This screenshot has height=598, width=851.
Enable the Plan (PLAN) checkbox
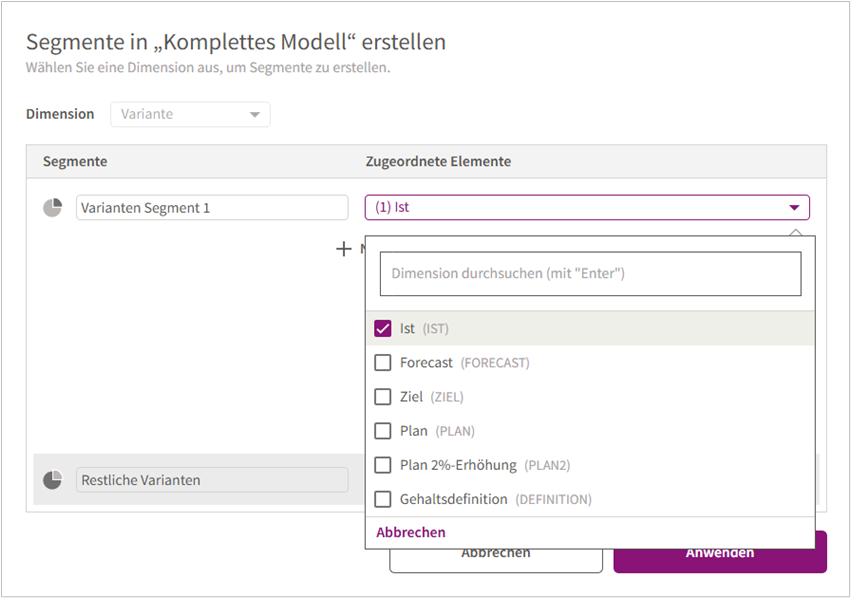383,431
